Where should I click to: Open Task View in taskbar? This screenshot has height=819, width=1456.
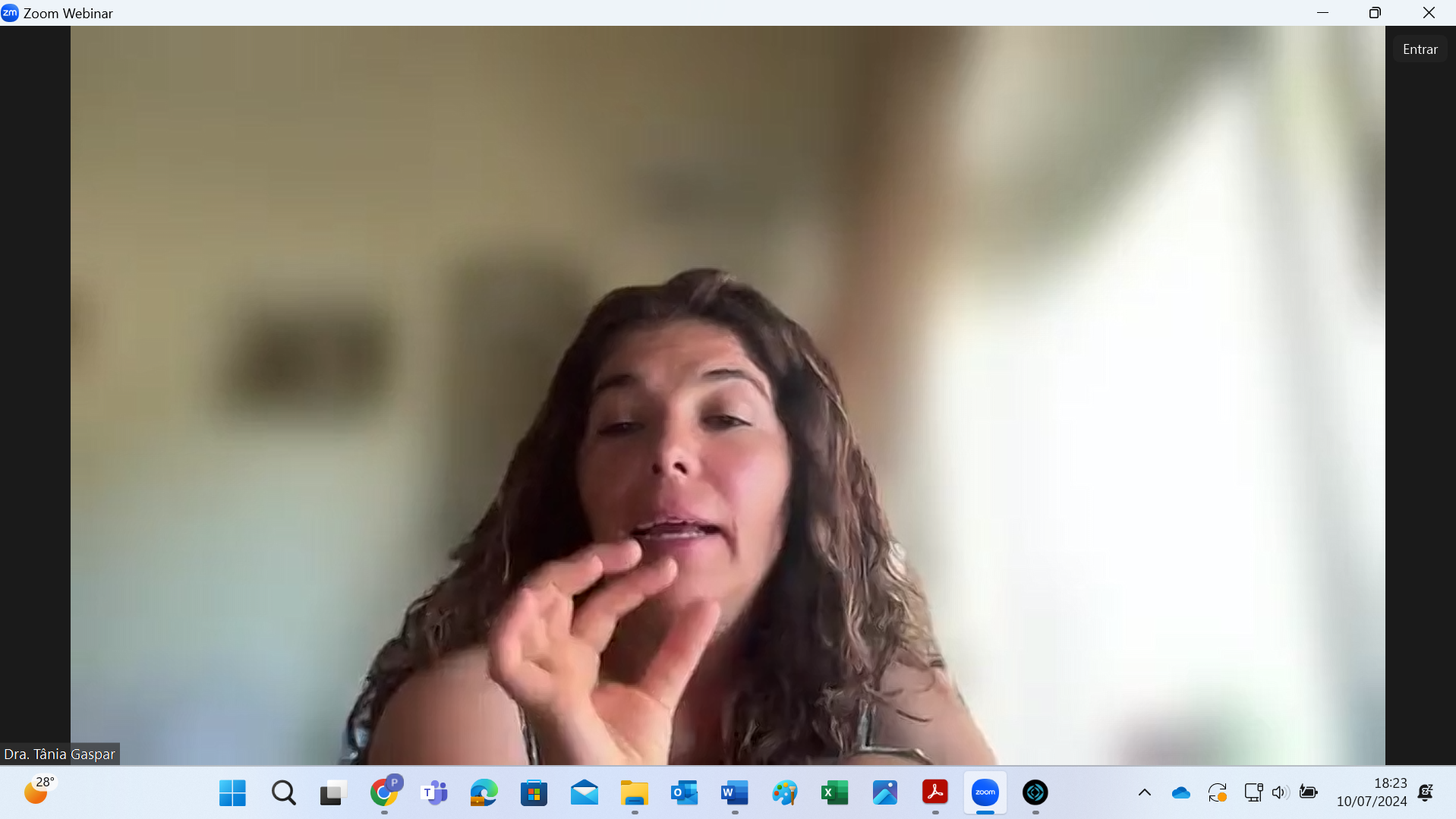pos(333,792)
